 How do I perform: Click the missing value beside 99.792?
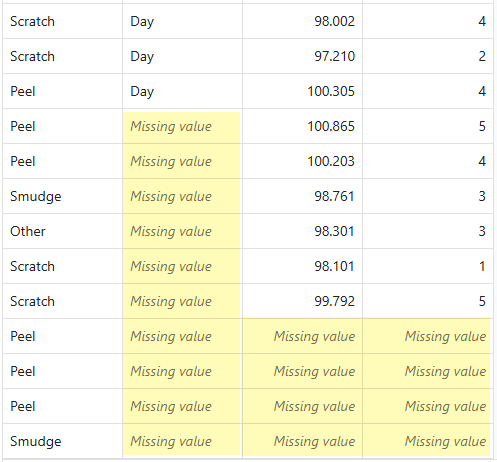[182, 301]
